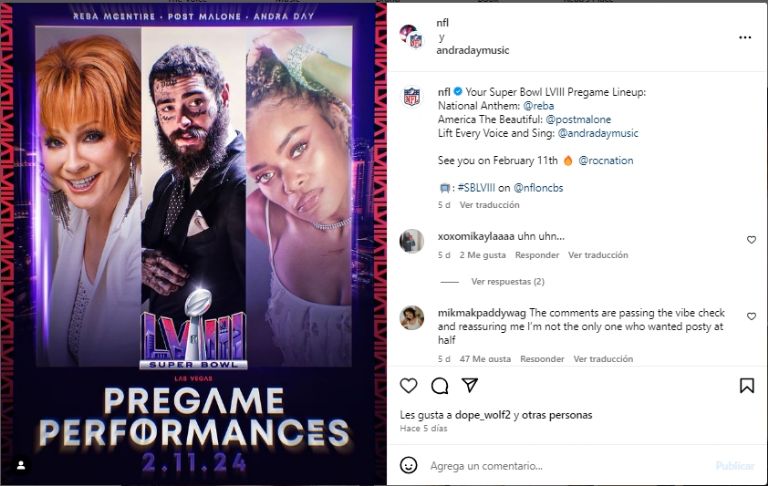This screenshot has height=486, width=768.
Task: Share the post via paper plane icon
Action: (470, 385)
